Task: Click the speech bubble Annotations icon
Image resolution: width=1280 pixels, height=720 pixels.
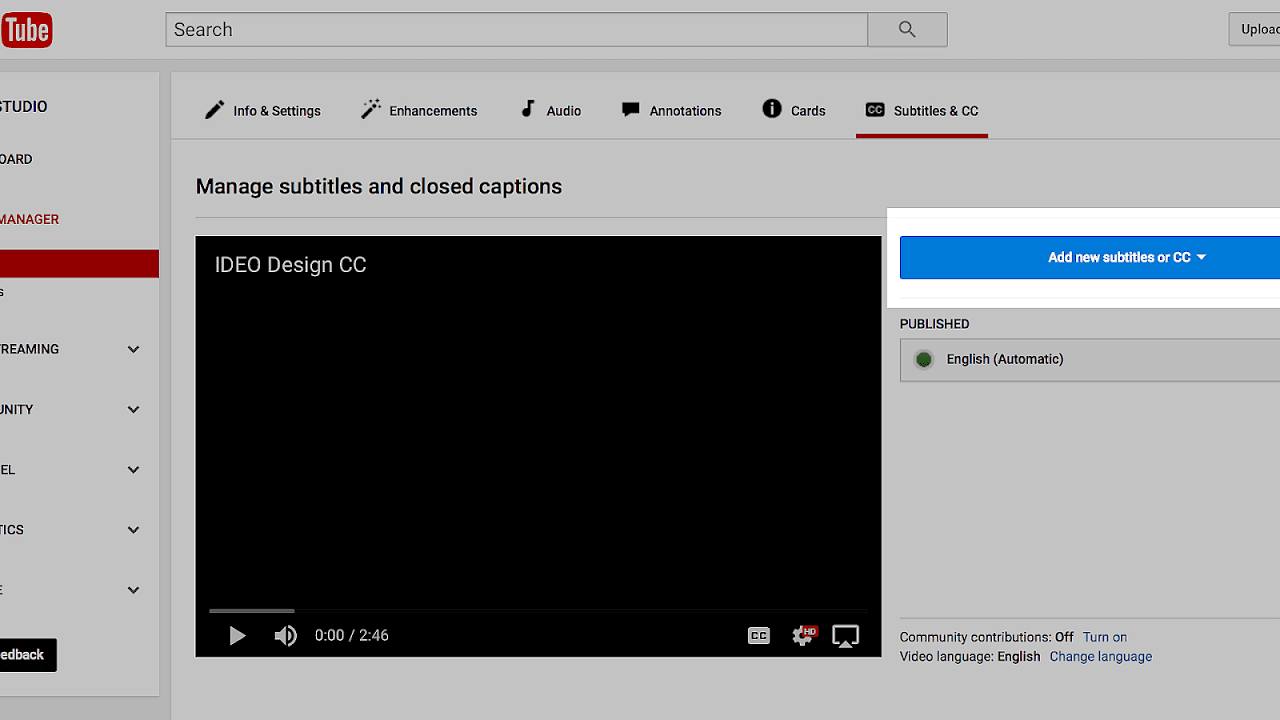Action: pos(630,110)
